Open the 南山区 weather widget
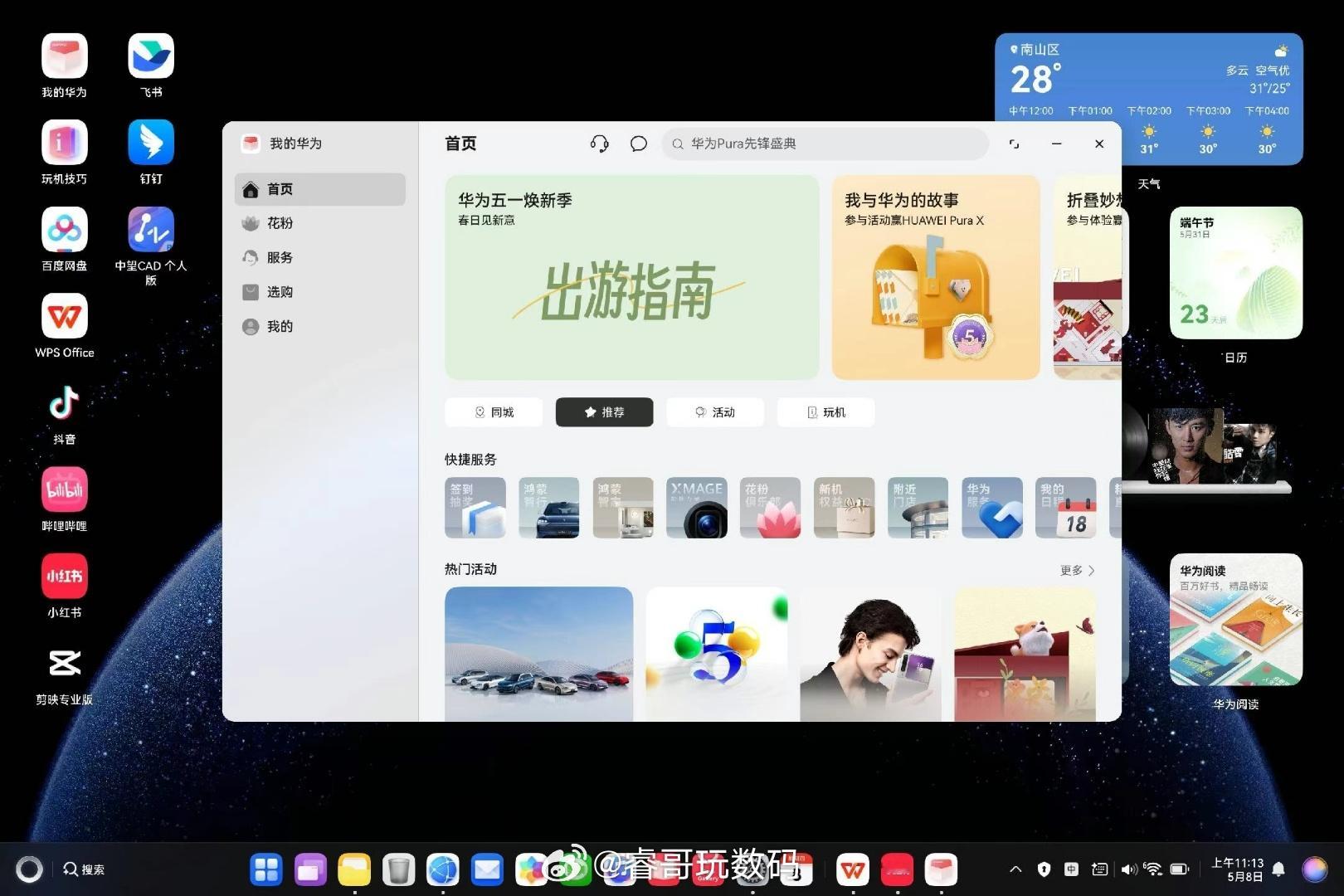The height and width of the screenshot is (896, 1344). pyautogui.click(x=1148, y=99)
